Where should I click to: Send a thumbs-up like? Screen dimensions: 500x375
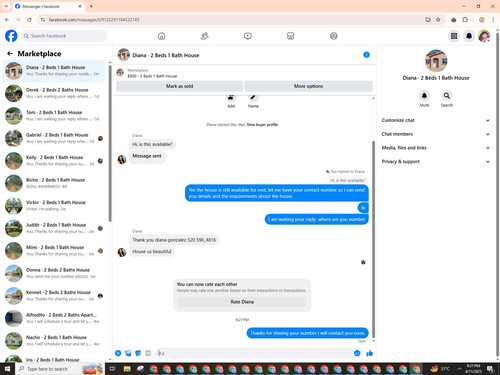tap(369, 353)
